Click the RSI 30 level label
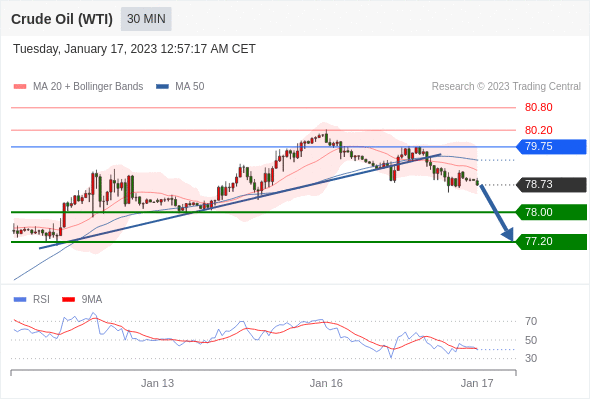 pos(531,358)
